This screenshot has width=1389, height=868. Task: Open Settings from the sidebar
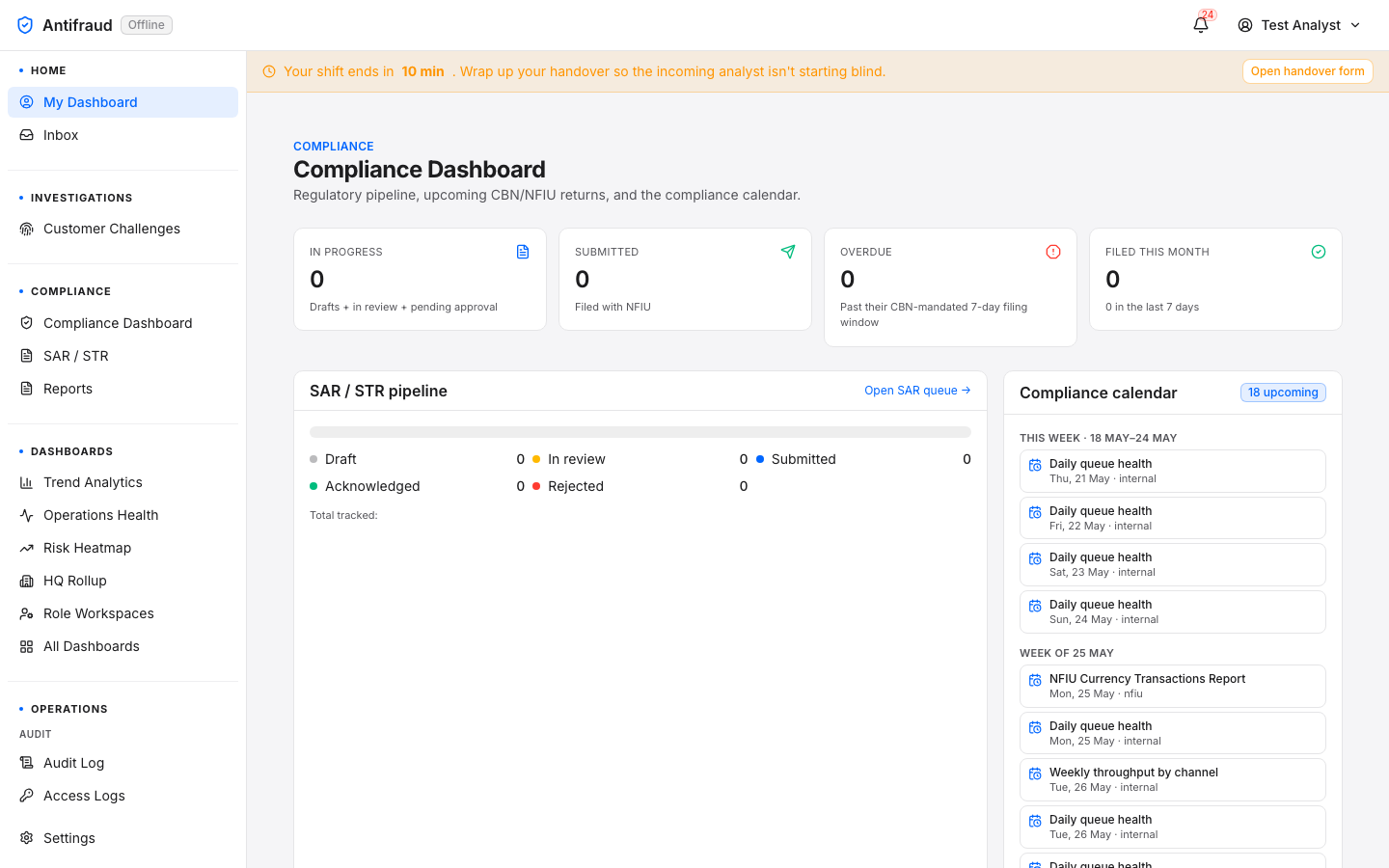[123, 838]
